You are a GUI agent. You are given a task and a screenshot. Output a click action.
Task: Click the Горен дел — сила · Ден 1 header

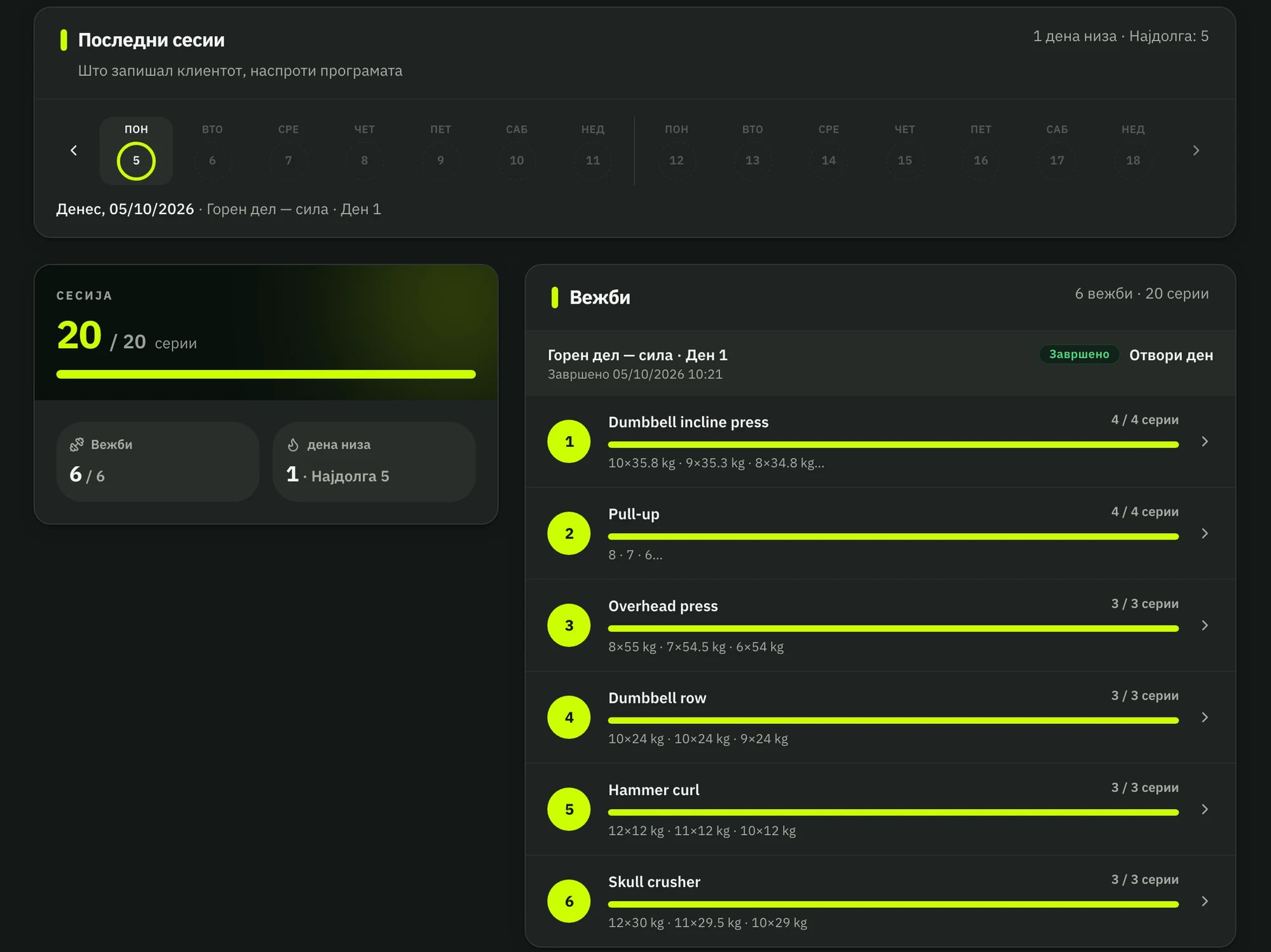click(637, 355)
